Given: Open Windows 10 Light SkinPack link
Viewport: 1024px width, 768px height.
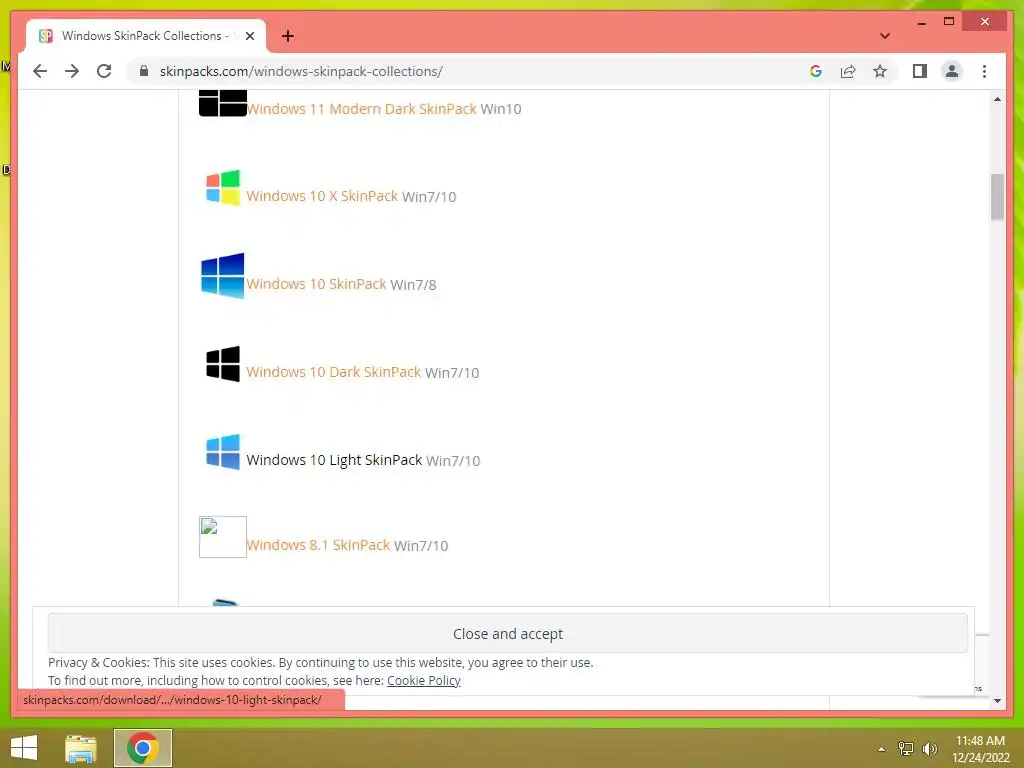Looking at the screenshot, I should coord(334,460).
